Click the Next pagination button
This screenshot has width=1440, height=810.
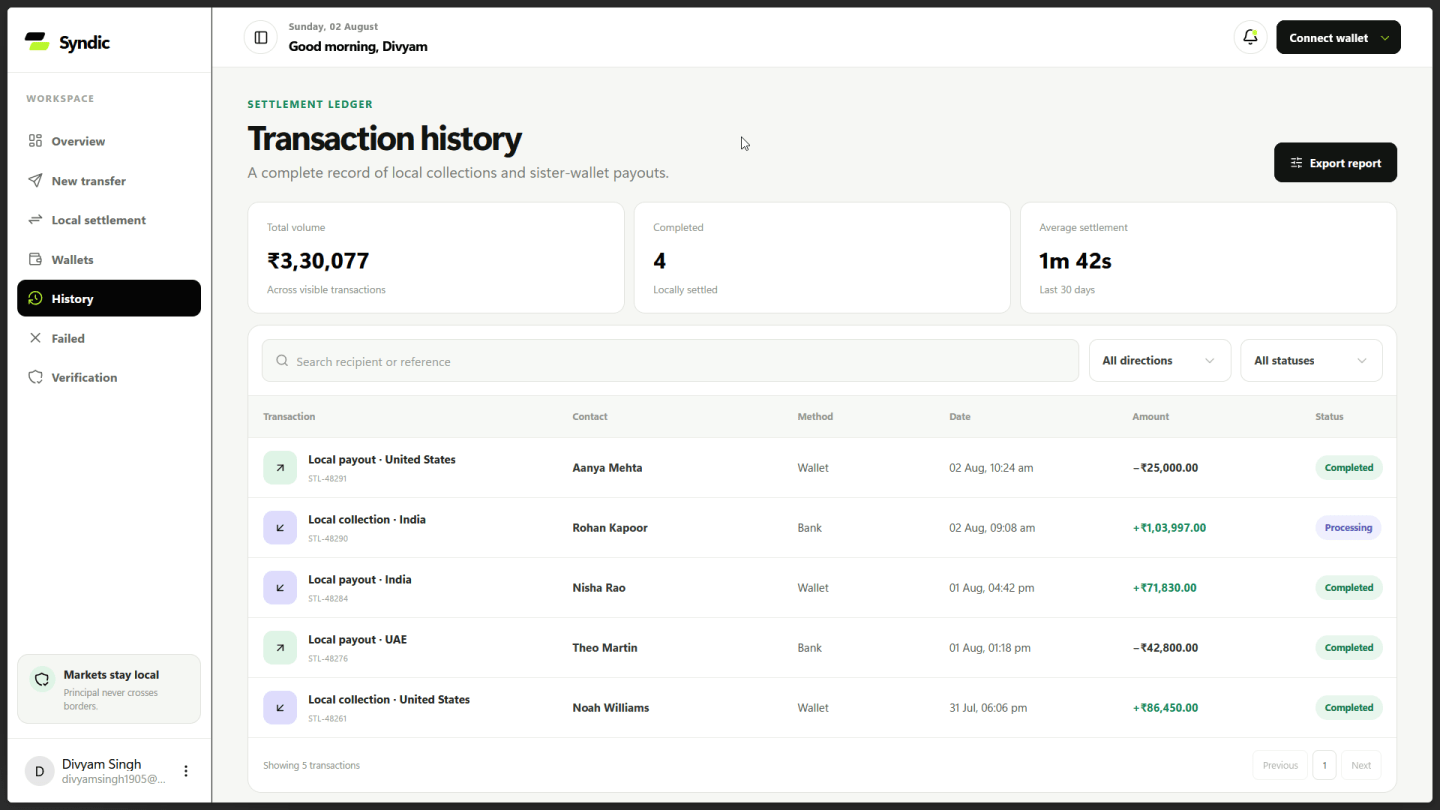click(x=1361, y=766)
